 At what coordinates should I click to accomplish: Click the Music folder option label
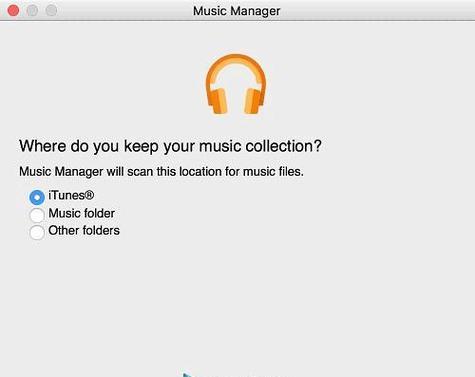[82, 213]
